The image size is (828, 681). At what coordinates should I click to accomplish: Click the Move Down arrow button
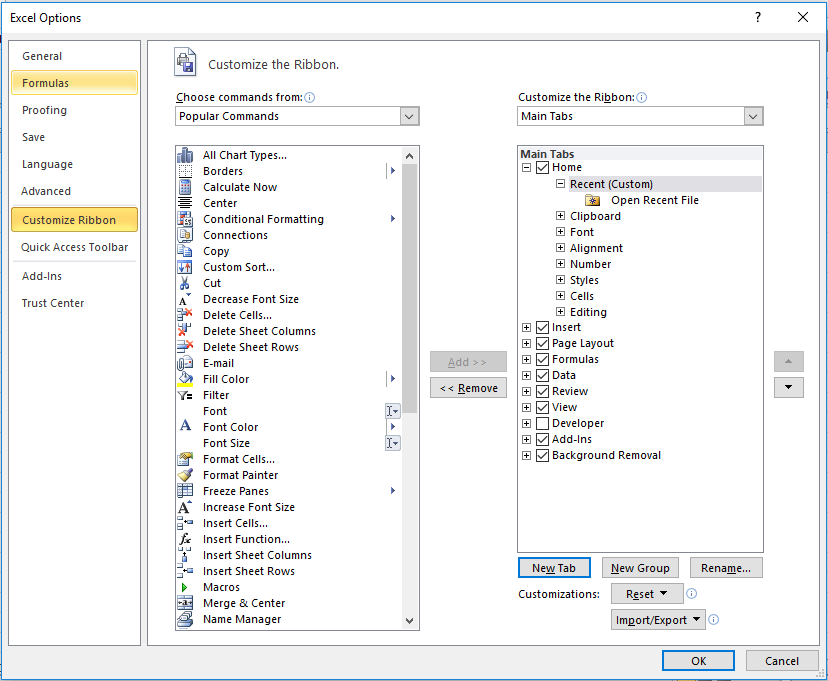788,387
